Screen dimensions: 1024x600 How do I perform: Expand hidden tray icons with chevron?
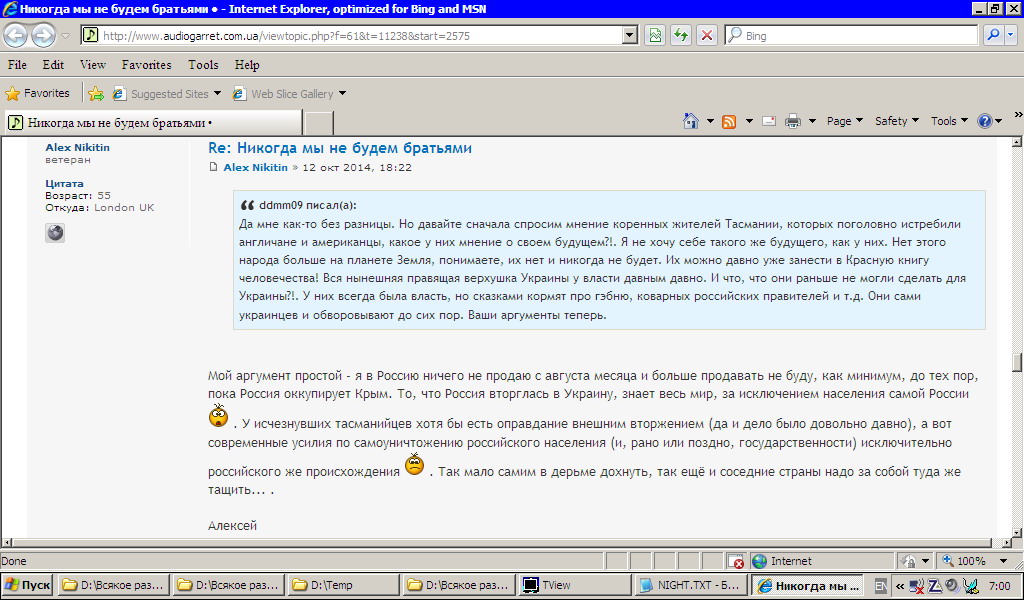coord(901,585)
